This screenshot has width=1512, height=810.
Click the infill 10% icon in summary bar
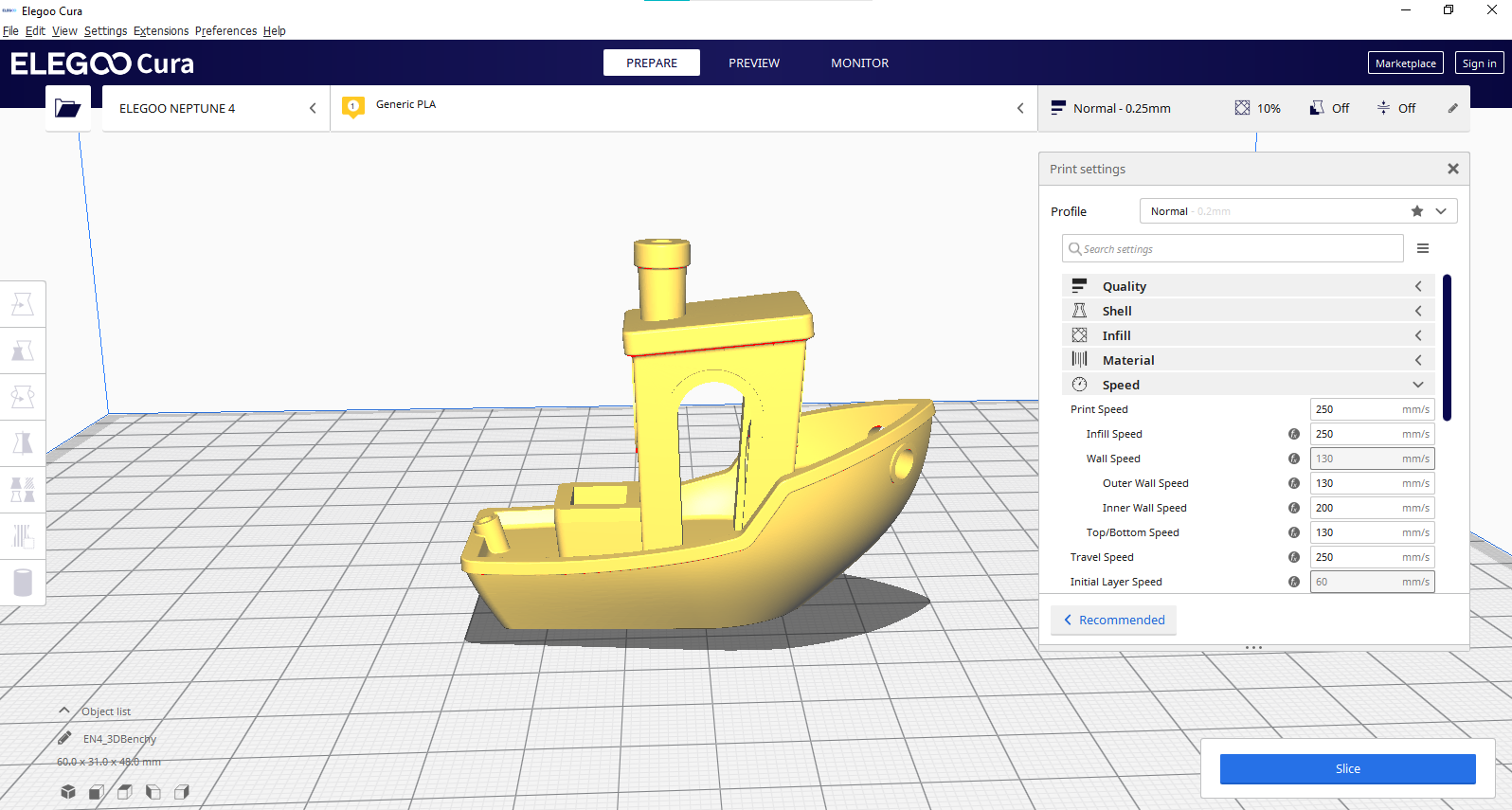(x=1242, y=108)
